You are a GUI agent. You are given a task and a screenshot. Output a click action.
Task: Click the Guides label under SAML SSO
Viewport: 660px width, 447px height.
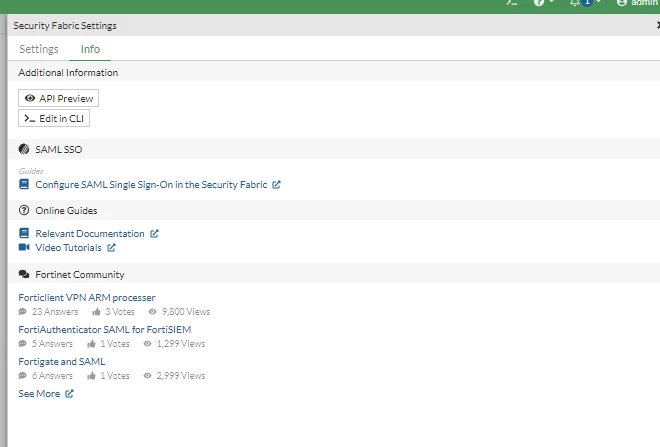tap(31, 171)
